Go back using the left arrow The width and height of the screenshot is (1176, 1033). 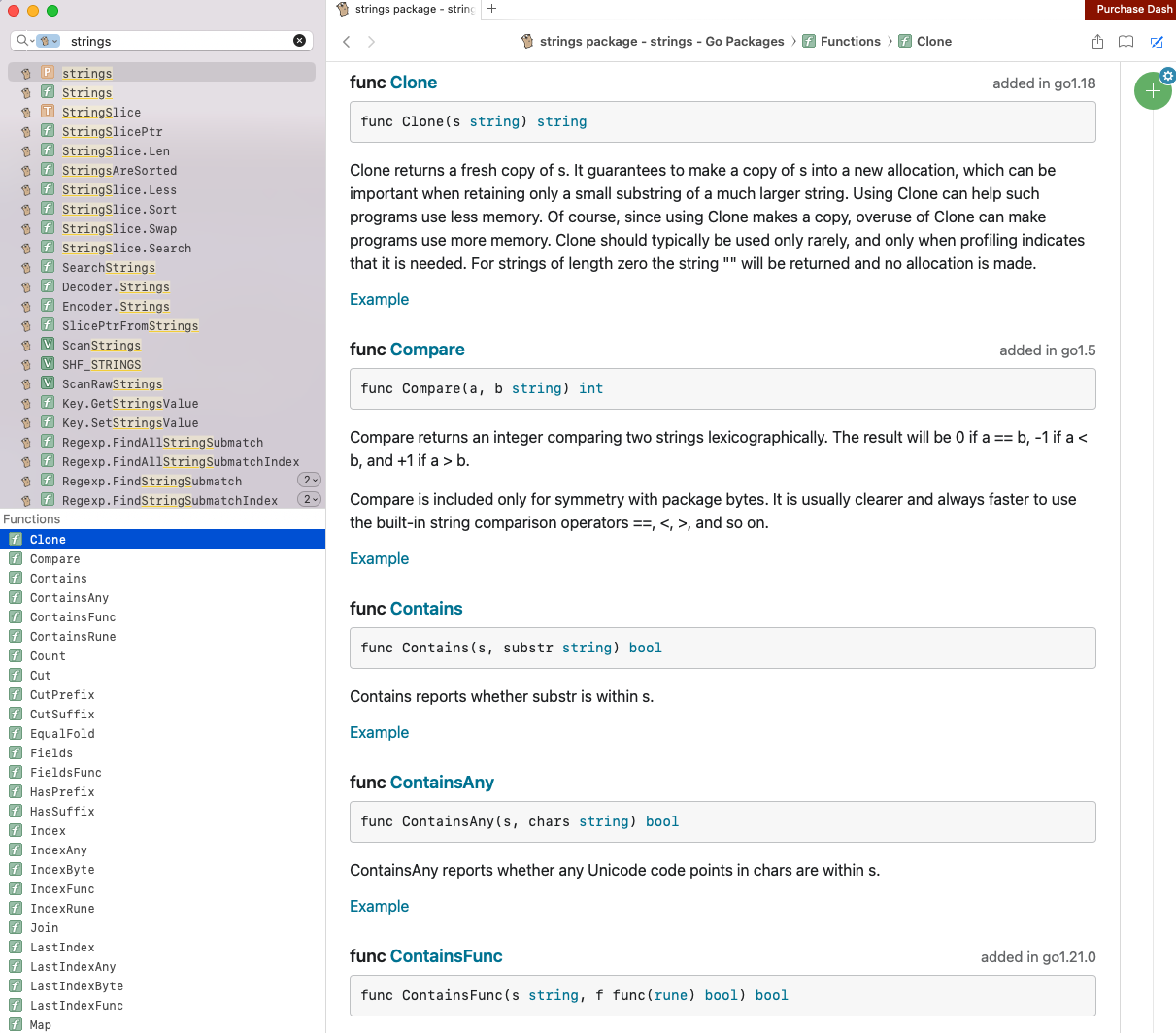(x=347, y=42)
